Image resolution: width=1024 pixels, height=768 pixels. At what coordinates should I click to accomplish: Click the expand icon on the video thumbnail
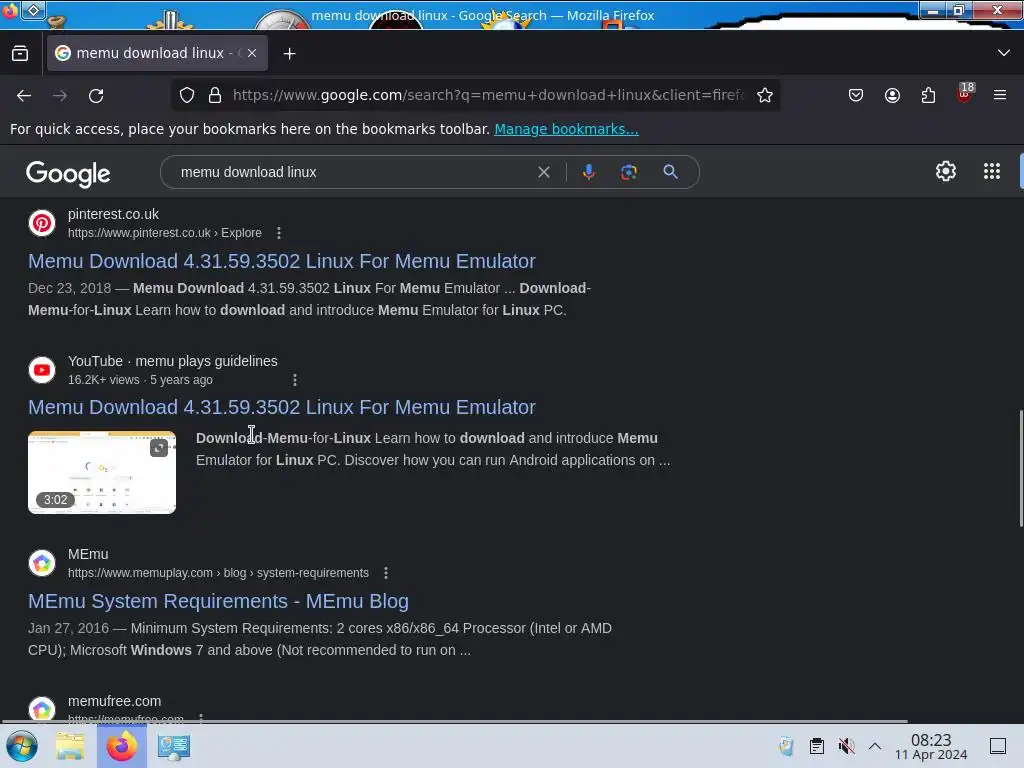click(159, 448)
